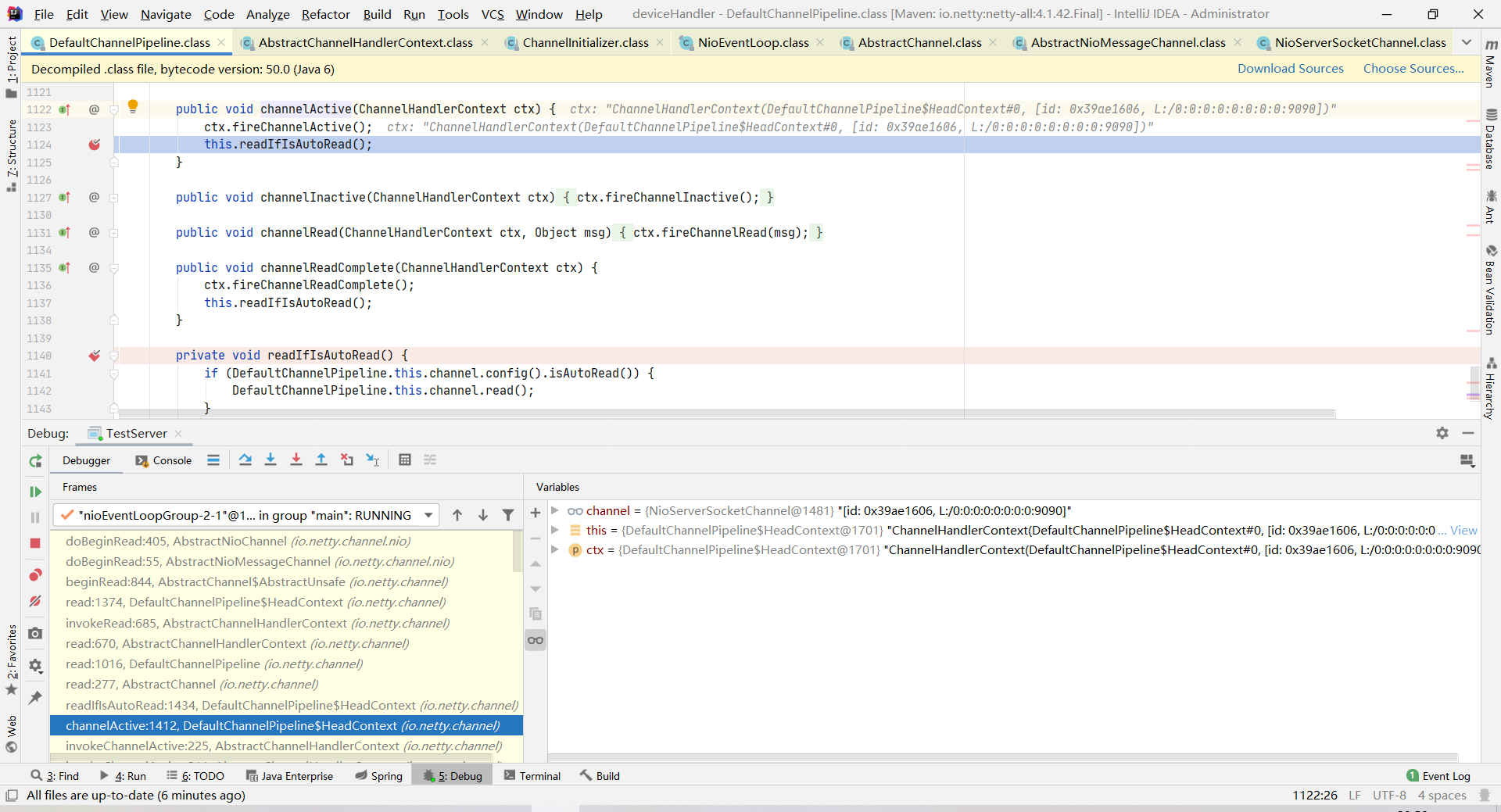Image resolution: width=1501 pixels, height=812 pixels.
Task: Stop the debug session
Action: pyautogui.click(x=35, y=543)
